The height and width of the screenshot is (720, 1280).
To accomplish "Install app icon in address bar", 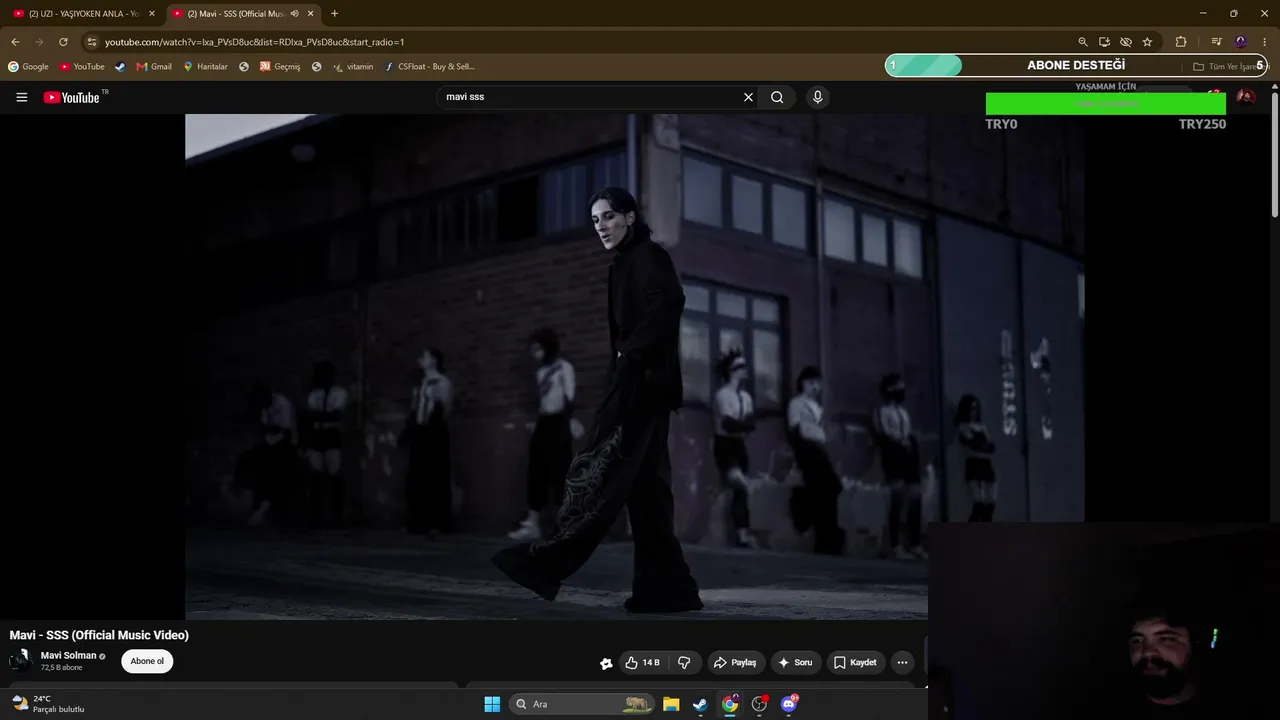I will [x=1104, y=42].
